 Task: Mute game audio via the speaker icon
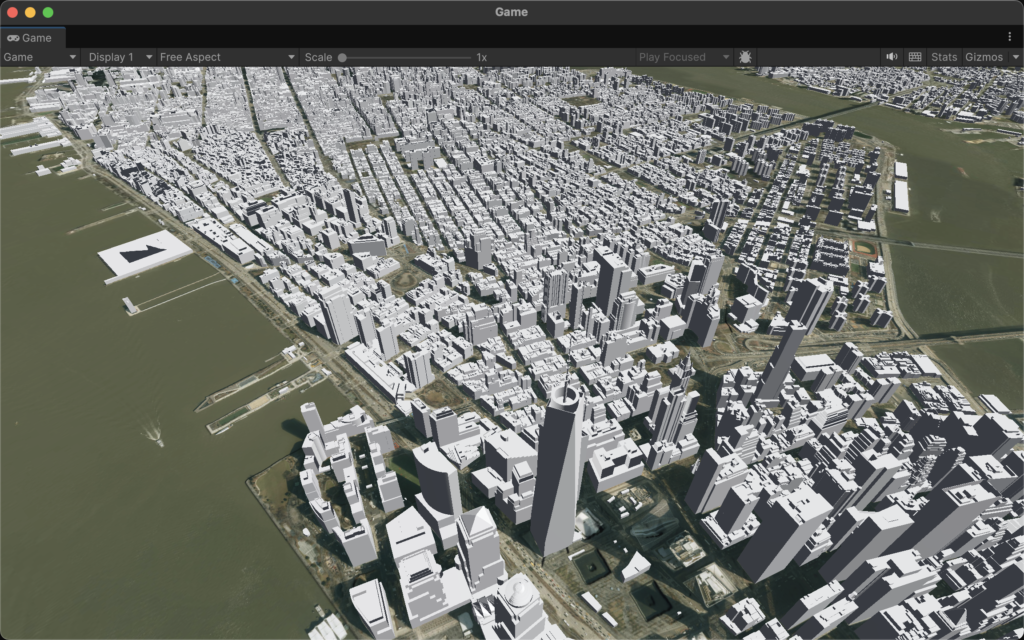point(891,57)
